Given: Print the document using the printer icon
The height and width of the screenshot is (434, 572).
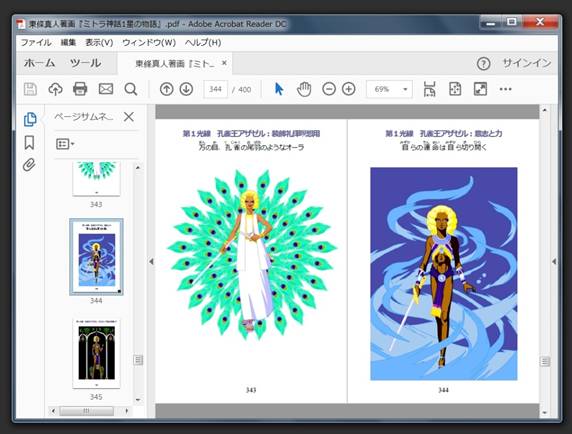Looking at the screenshot, I should pyautogui.click(x=80, y=89).
